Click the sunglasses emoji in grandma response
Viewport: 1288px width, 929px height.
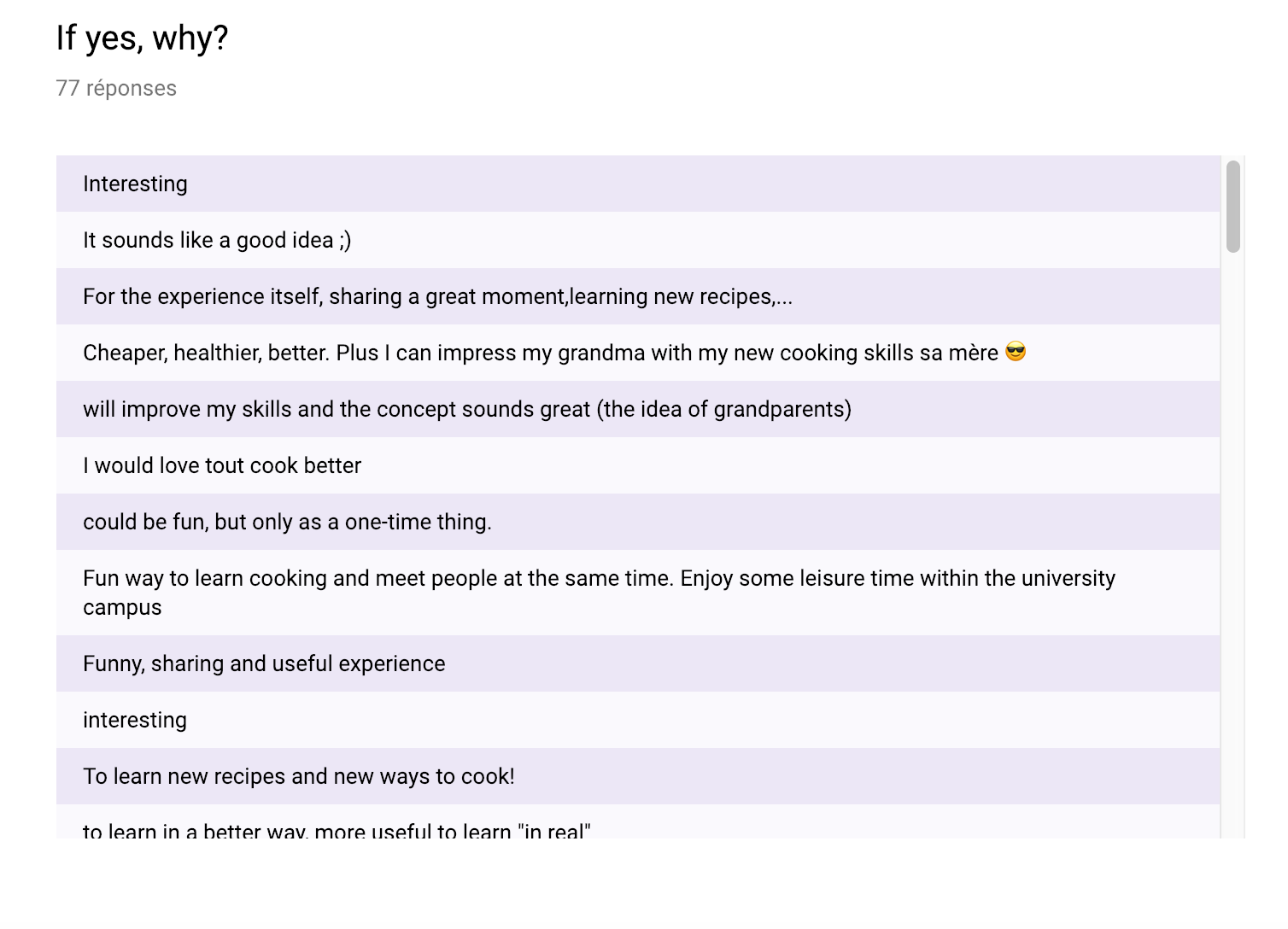1016,352
